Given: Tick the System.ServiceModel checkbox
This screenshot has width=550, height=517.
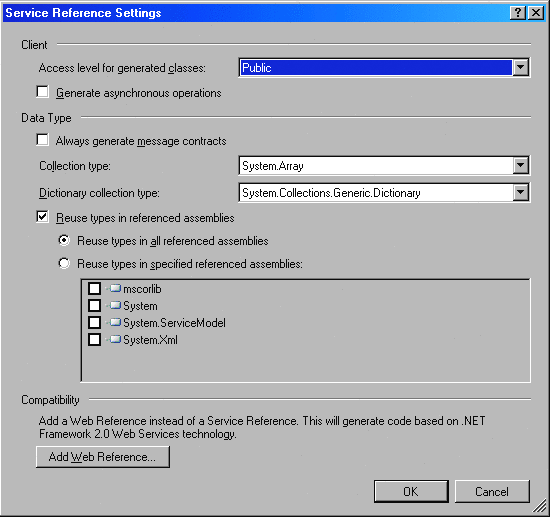Looking at the screenshot, I should coord(94,322).
